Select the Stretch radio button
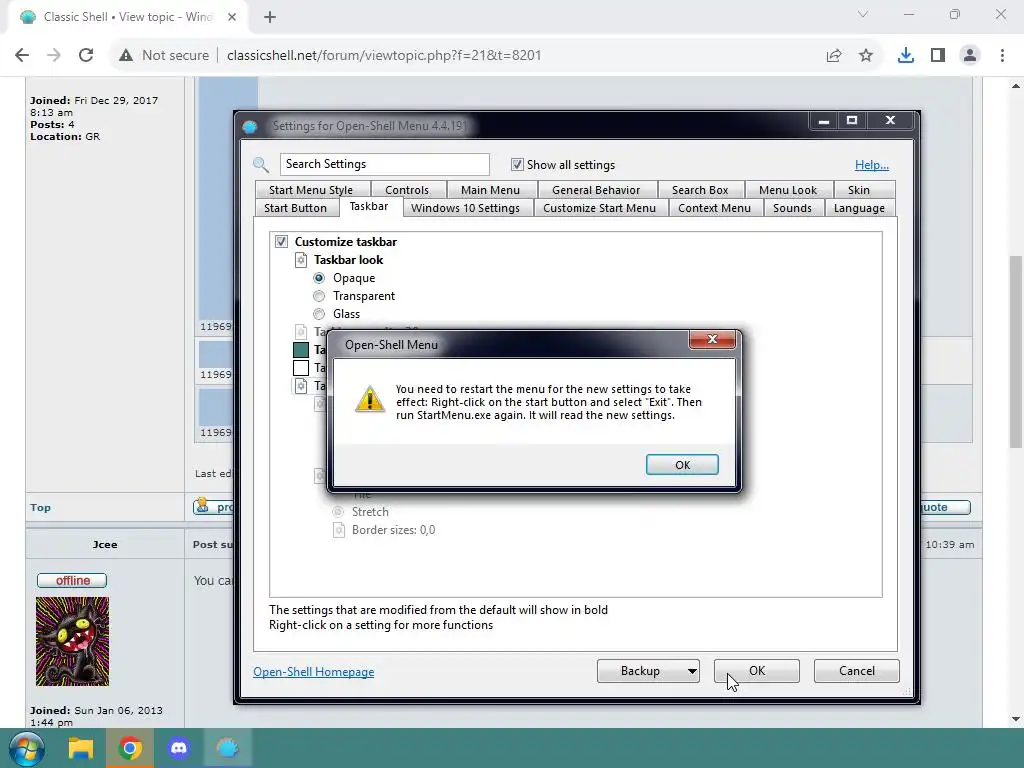The image size is (1024, 768). click(x=338, y=512)
